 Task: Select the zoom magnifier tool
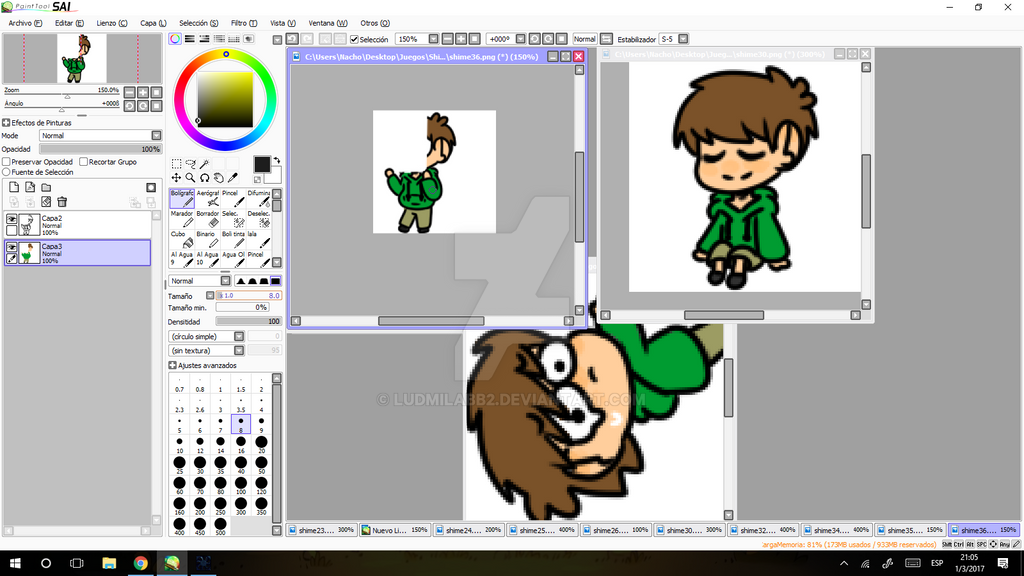tap(191, 178)
